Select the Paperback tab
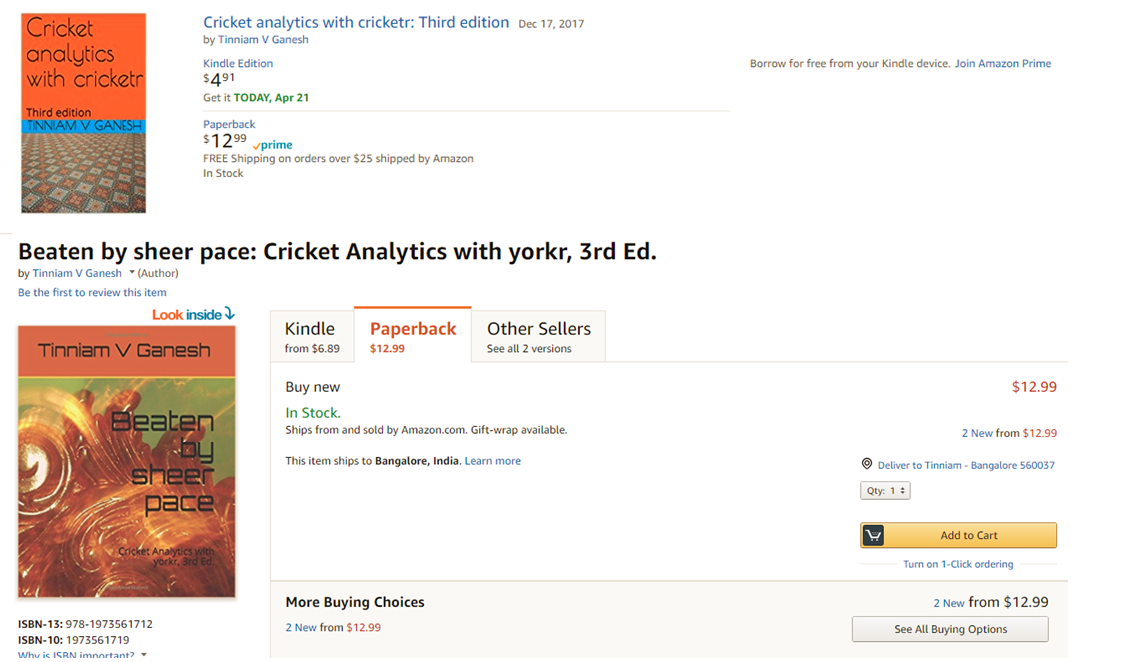 412,336
